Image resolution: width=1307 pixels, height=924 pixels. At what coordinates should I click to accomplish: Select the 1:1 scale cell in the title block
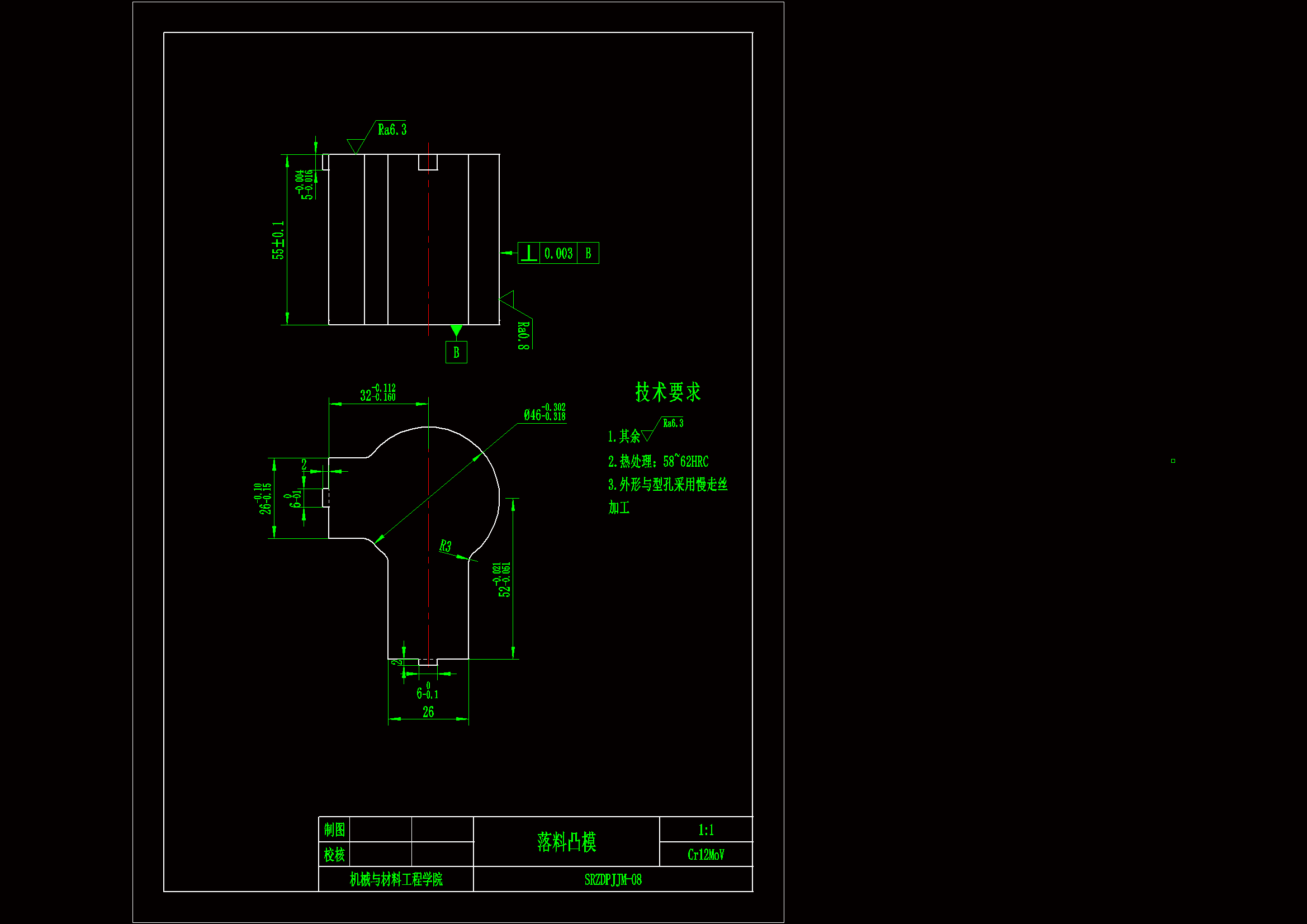click(x=706, y=830)
